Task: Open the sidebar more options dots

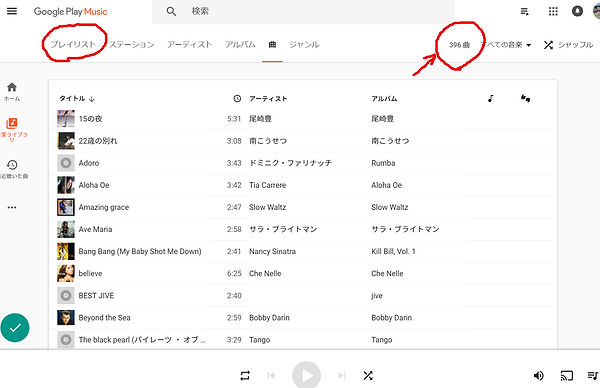Action: click(12, 207)
